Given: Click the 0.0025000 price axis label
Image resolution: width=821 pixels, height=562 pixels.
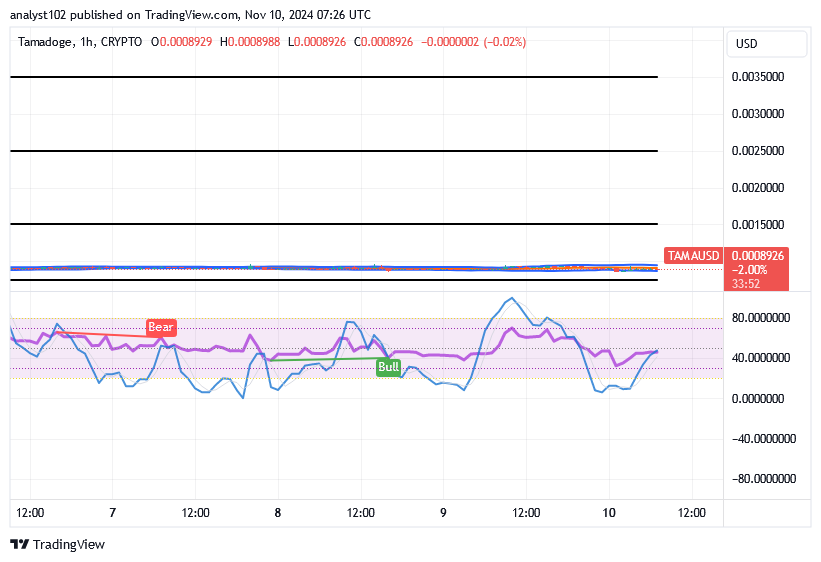Looking at the screenshot, I should click(758, 151).
